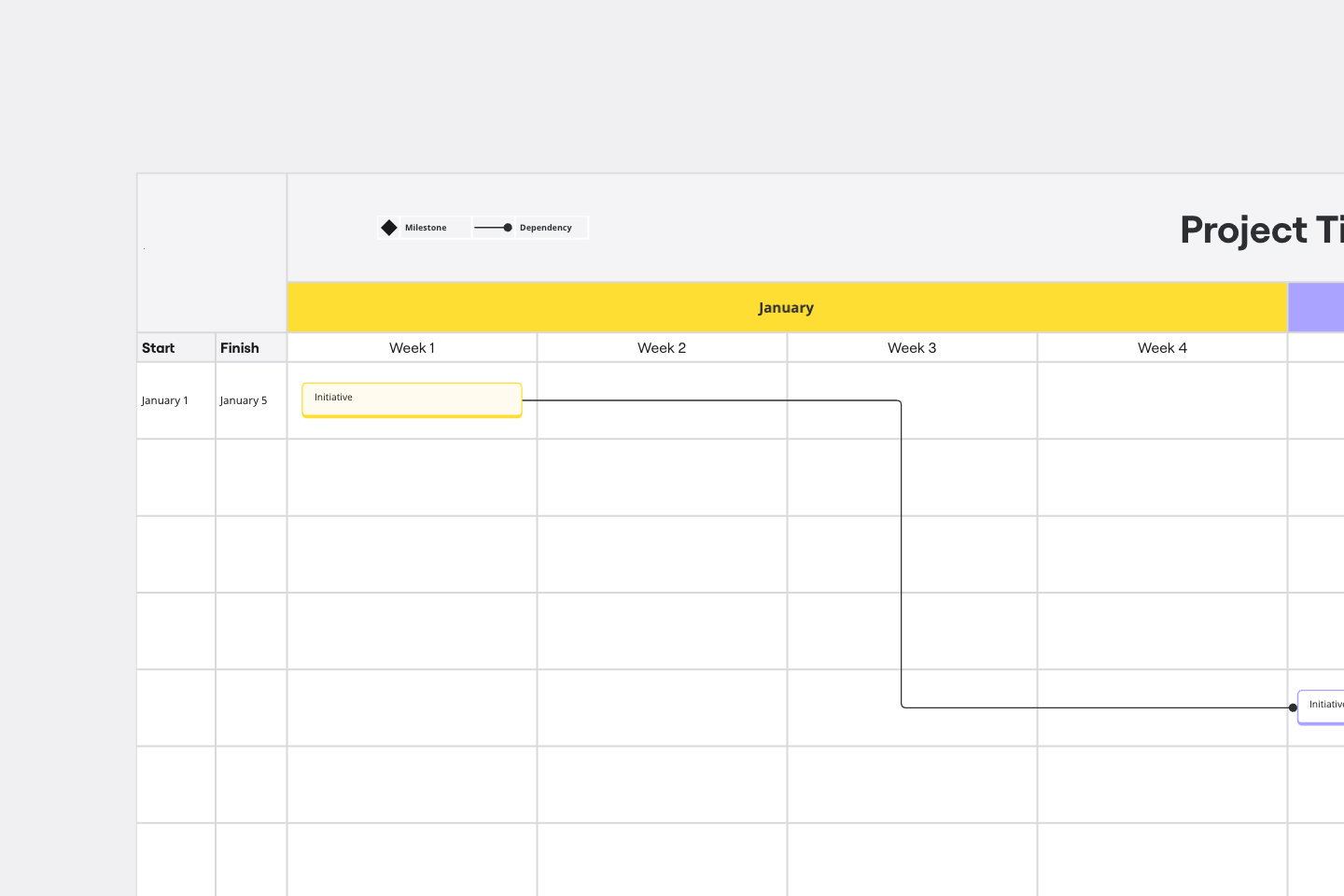
Task: Click the Start column header
Action: click(158, 347)
